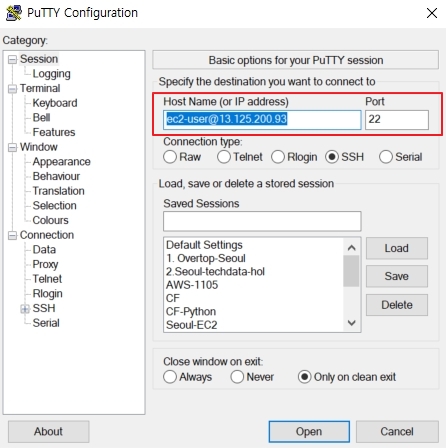
Task: Open the Window category
Action: point(39,147)
